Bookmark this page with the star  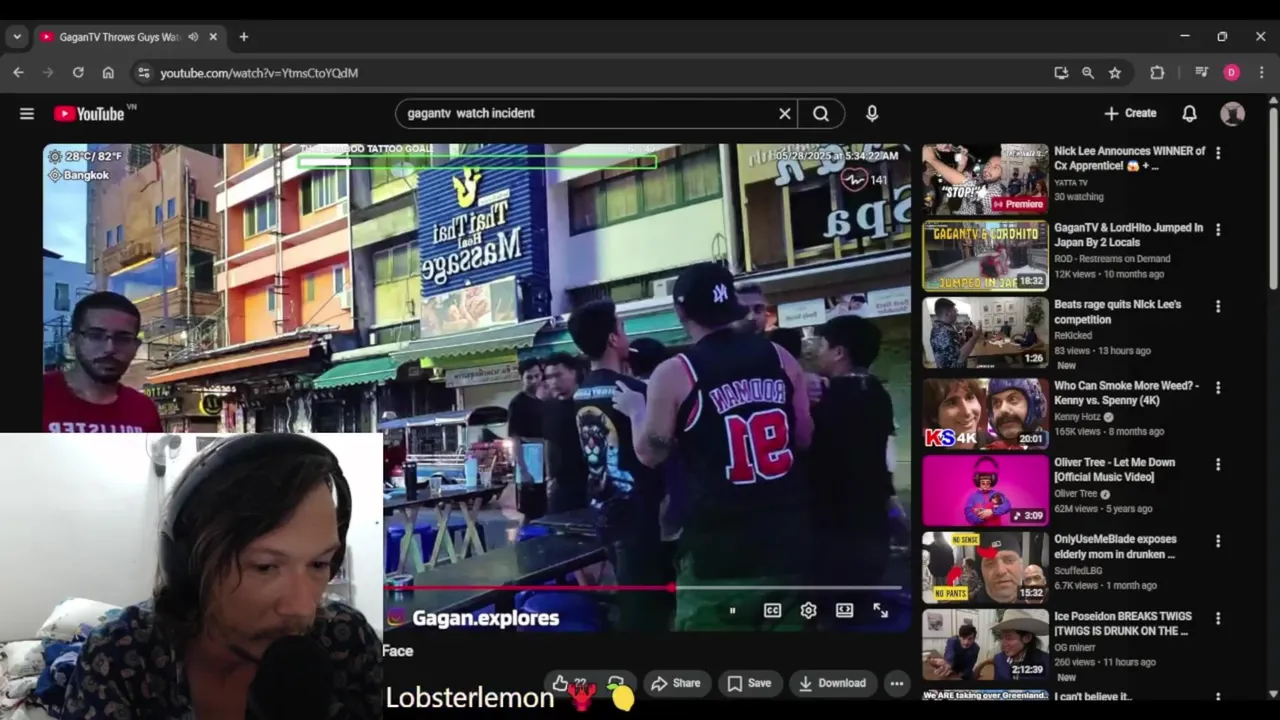click(x=1115, y=73)
